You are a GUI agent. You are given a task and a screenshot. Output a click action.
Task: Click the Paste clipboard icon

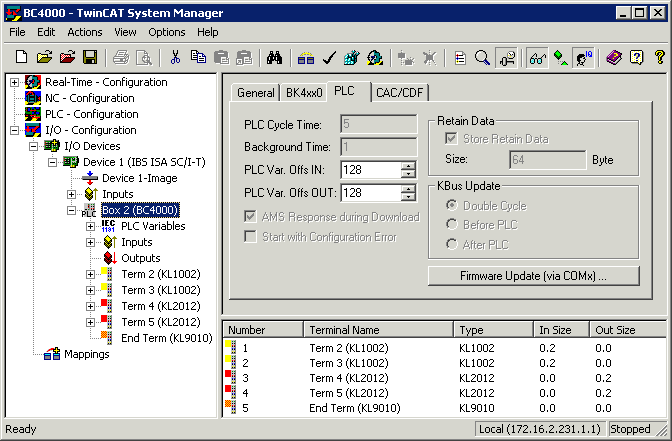coord(221,57)
